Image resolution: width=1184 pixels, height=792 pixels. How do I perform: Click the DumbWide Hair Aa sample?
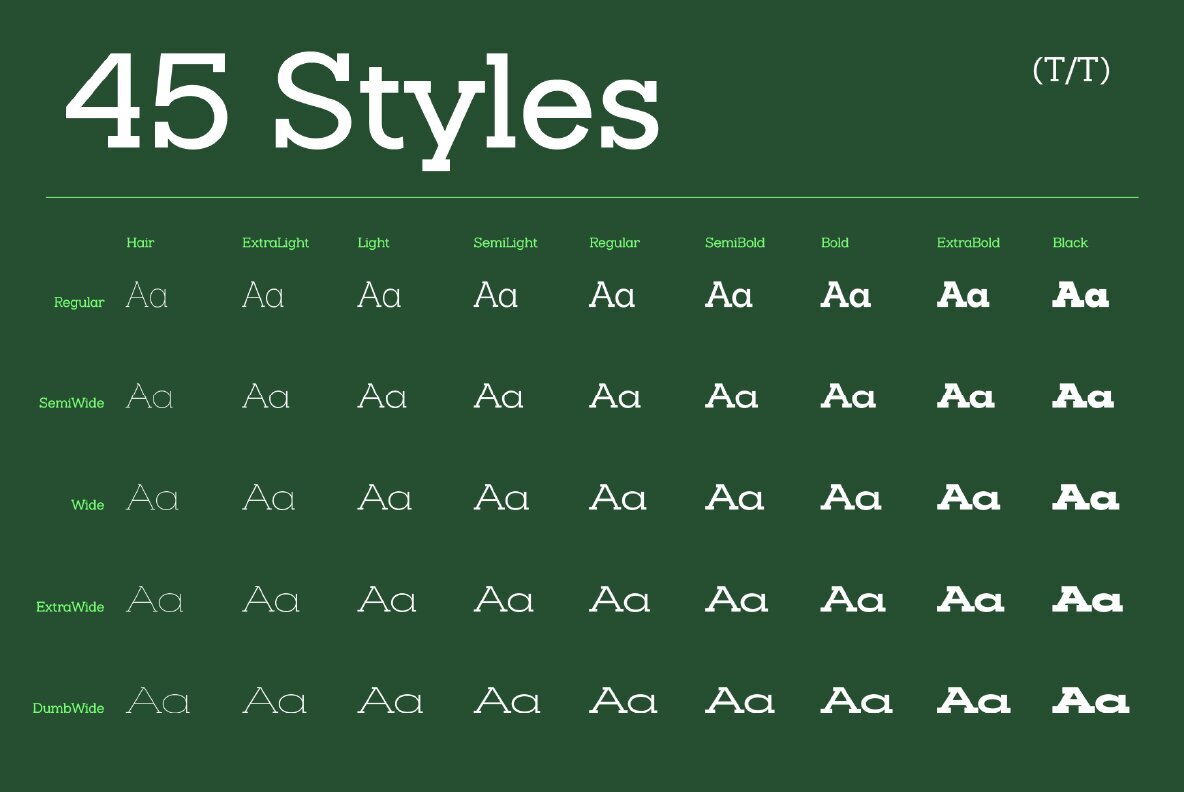point(157,701)
